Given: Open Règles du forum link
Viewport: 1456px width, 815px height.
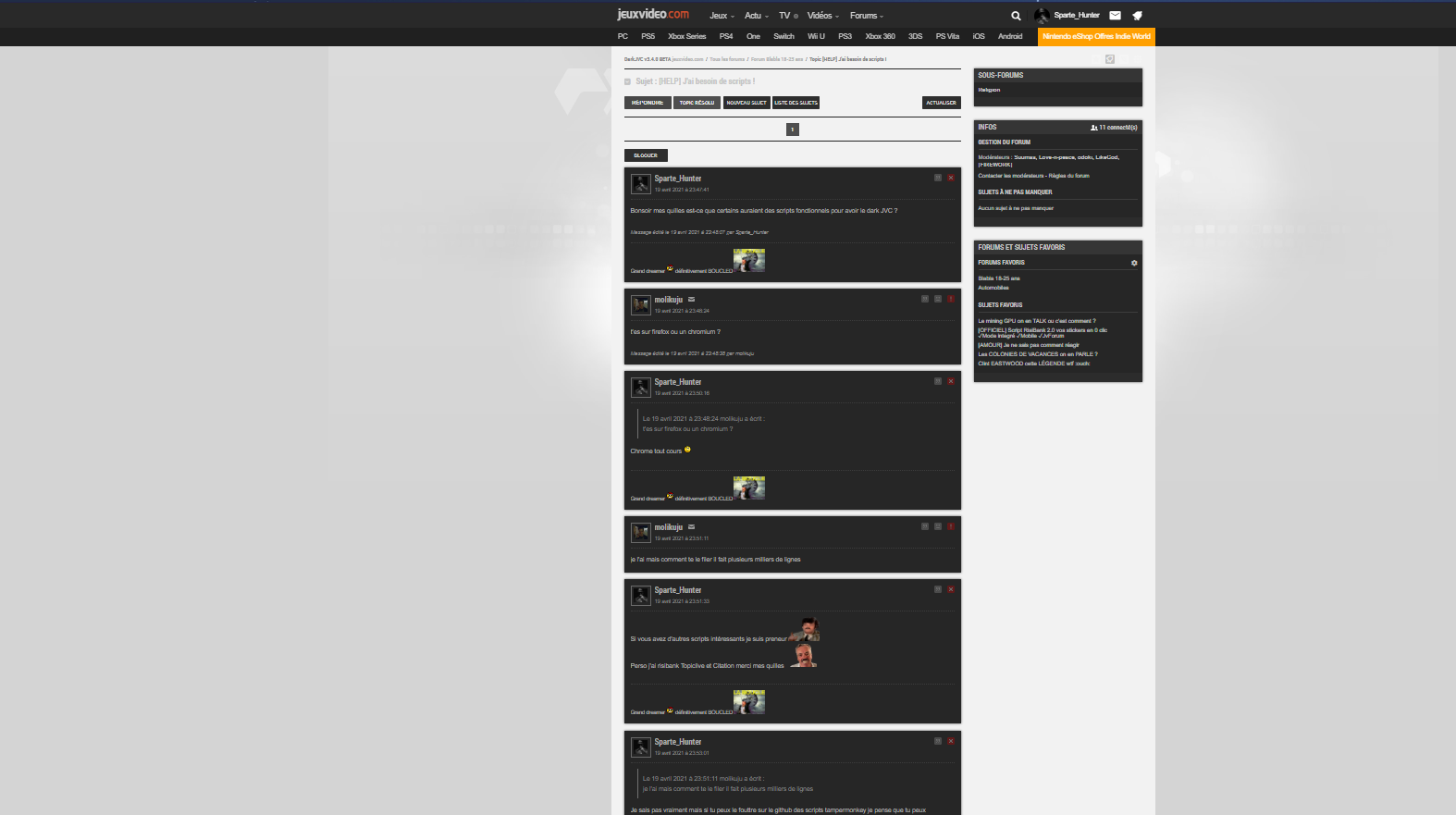Looking at the screenshot, I should pyautogui.click(x=1069, y=176).
